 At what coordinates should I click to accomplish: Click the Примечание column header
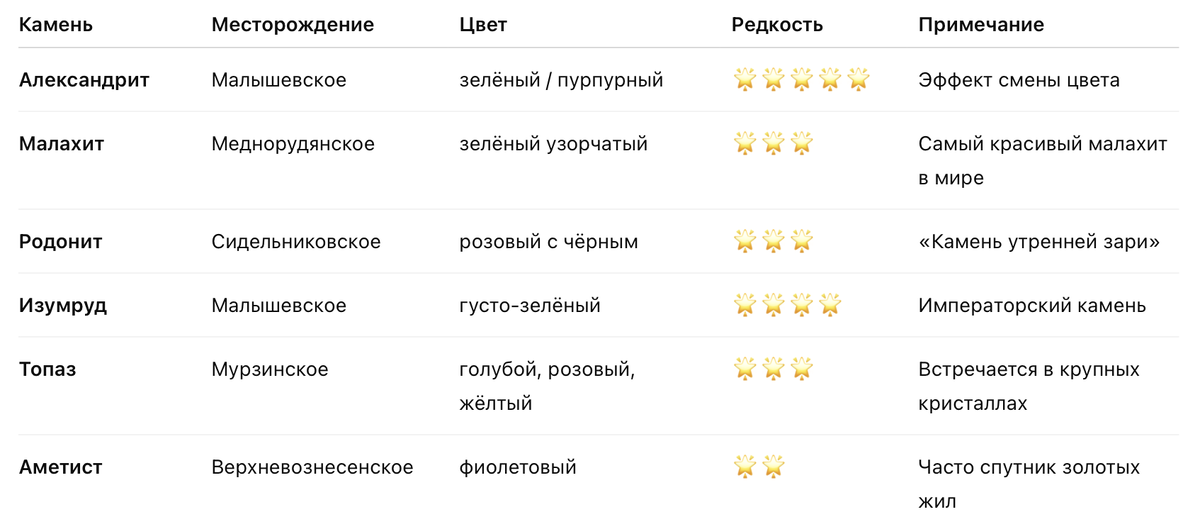(x=981, y=25)
